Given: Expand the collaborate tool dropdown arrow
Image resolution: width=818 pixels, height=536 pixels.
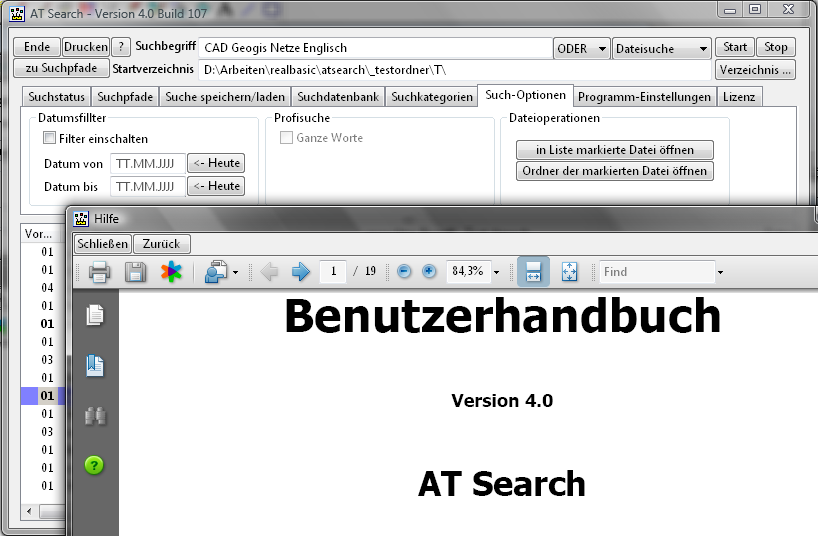Looking at the screenshot, I should click(236, 272).
